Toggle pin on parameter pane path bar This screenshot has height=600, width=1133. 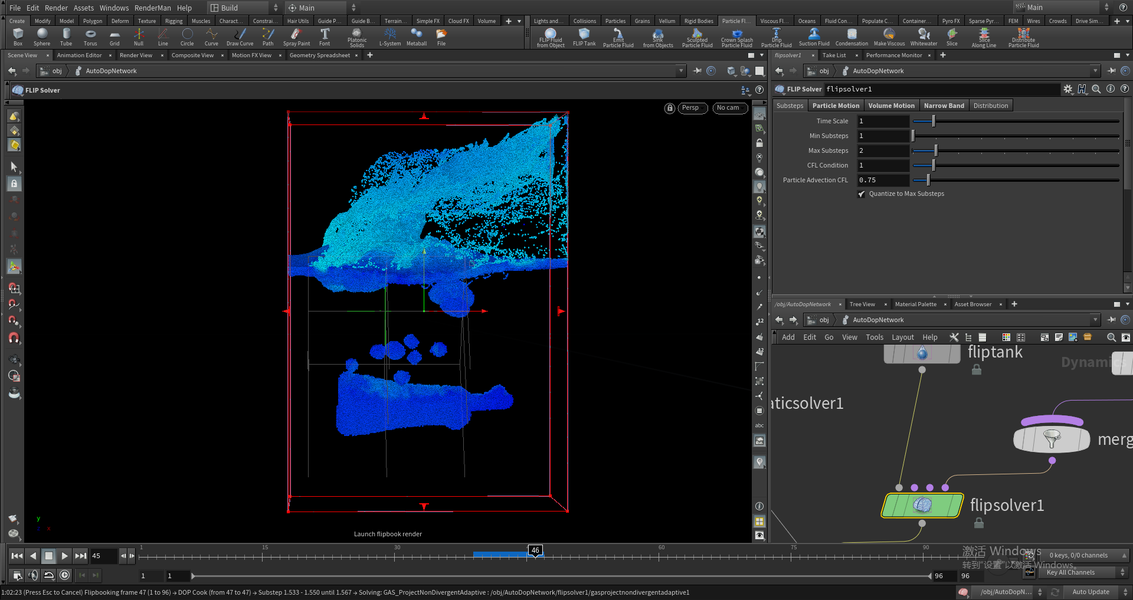[1111, 71]
